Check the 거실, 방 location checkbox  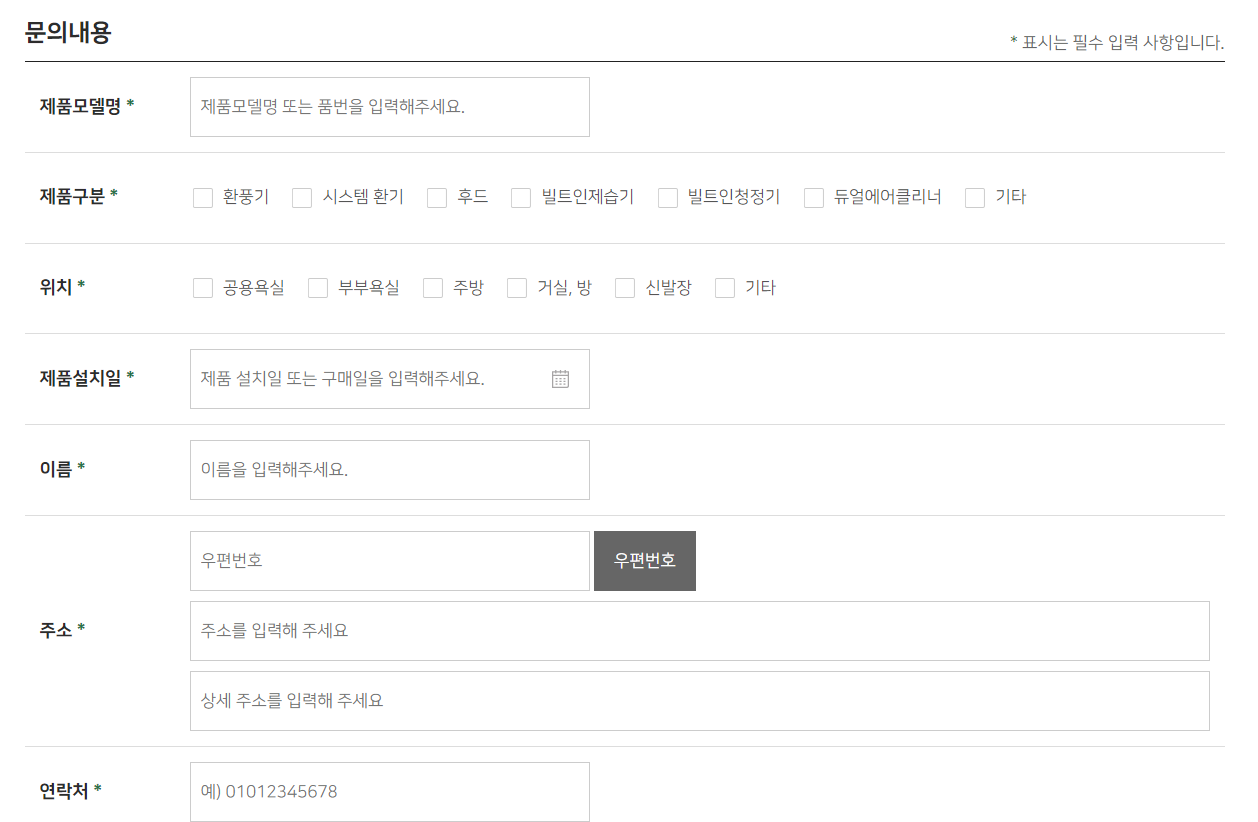click(x=516, y=287)
